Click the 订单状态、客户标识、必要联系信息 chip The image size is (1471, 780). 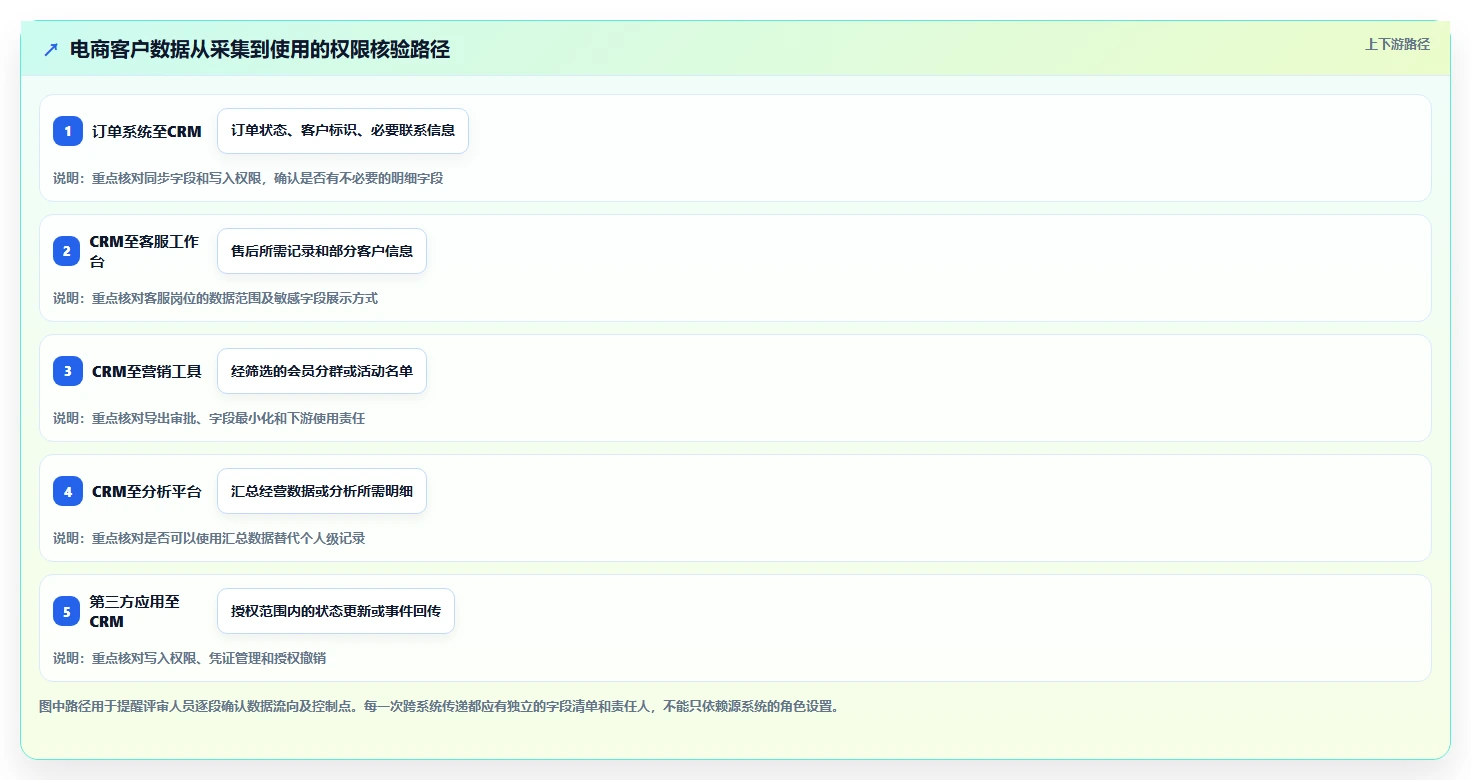click(343, 131)
